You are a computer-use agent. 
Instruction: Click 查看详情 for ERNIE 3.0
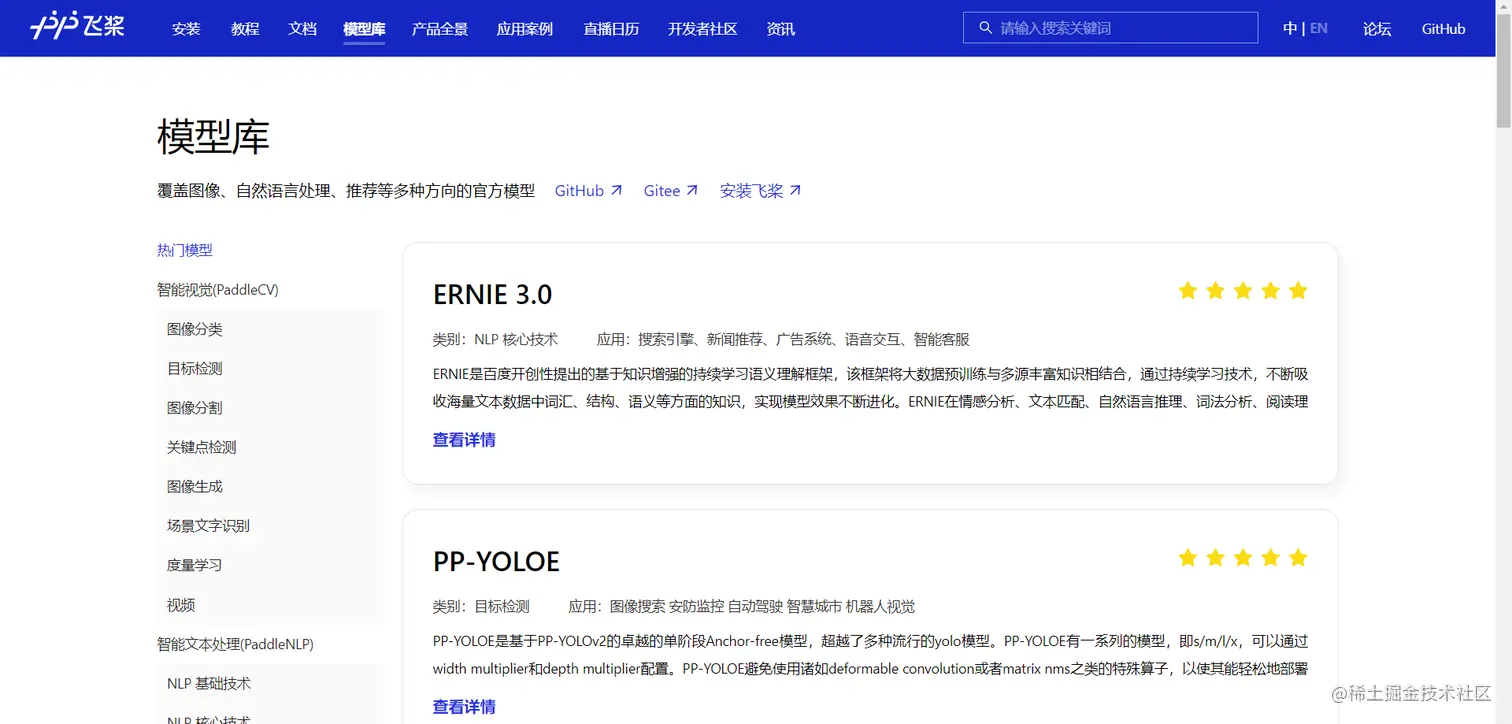click(464, 440)
